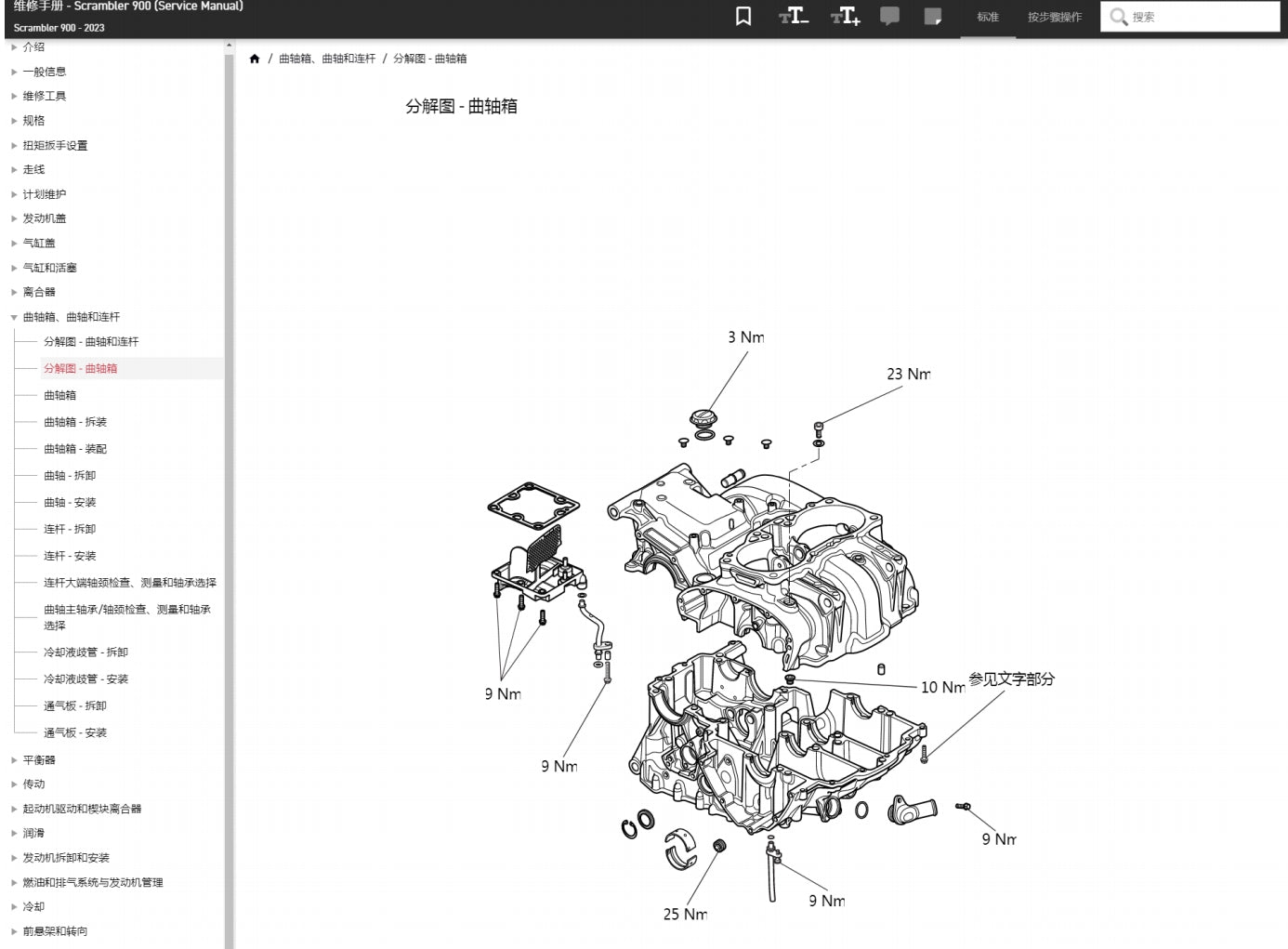Image resolution: width=1288 pixels, height=949 pixels.
Task: Click the home icon in the breadcrumb
Action: (x=255, y=58)
